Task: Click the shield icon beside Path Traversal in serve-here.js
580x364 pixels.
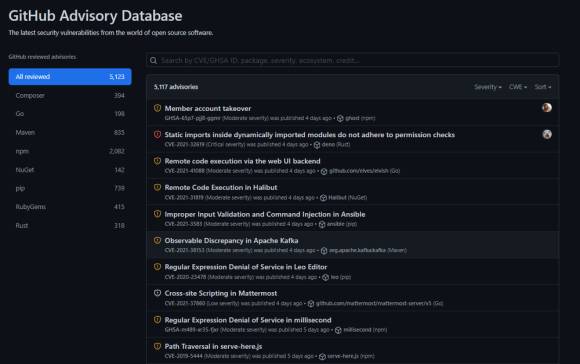Action: tap(157, 346)
